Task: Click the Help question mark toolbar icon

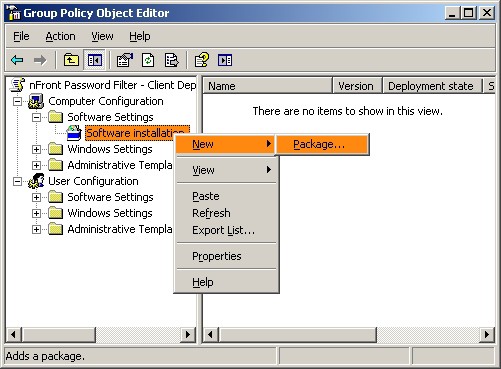Action: pyautogui.click(x=202, y=60)
